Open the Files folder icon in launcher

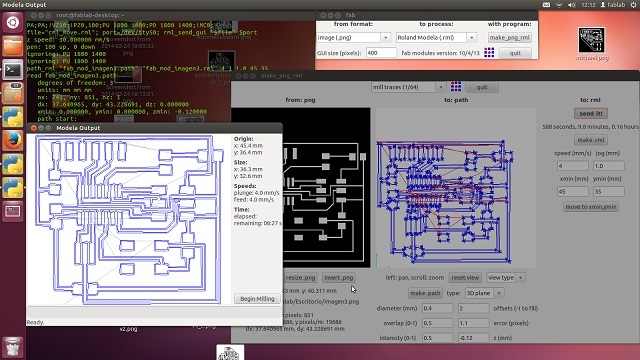point(13,46)
